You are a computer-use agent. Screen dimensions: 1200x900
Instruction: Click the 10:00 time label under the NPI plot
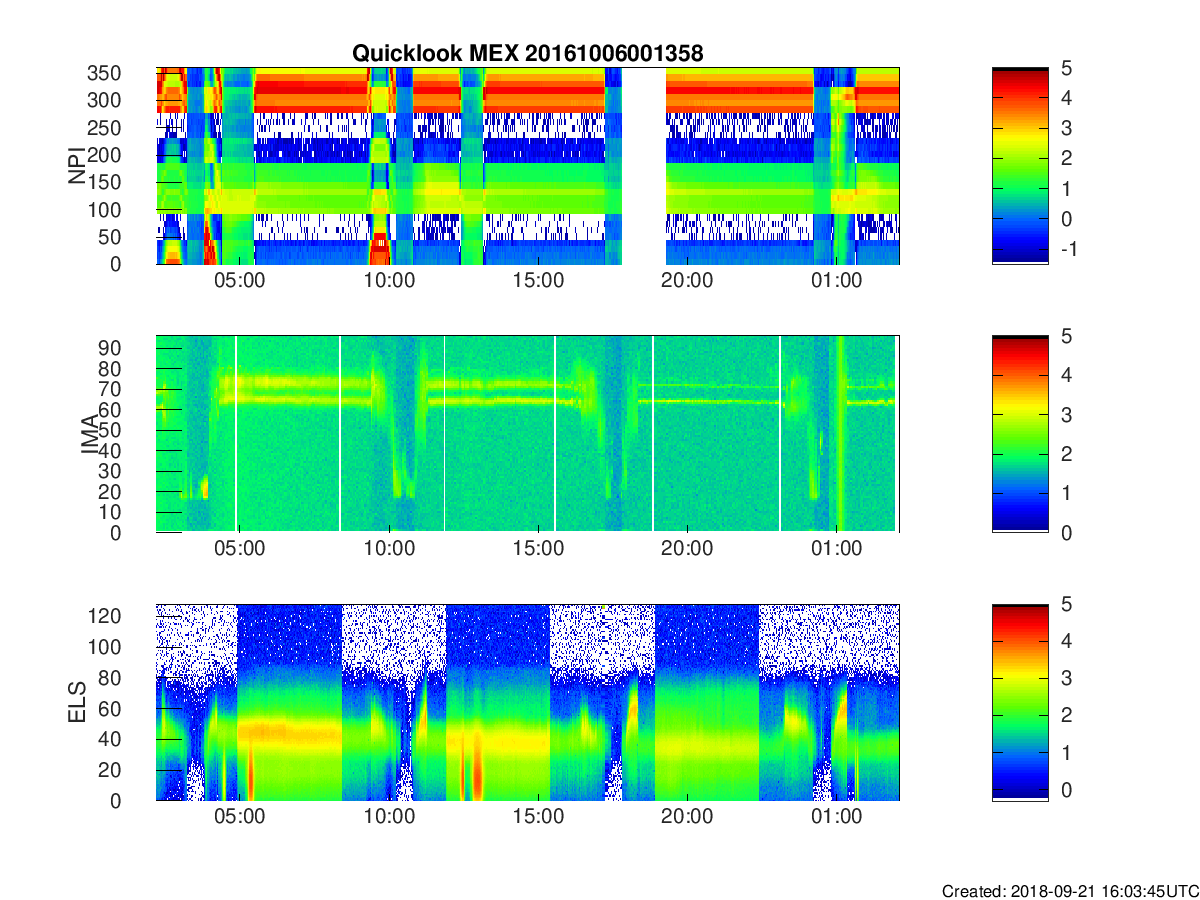click(x=389, y=281)
